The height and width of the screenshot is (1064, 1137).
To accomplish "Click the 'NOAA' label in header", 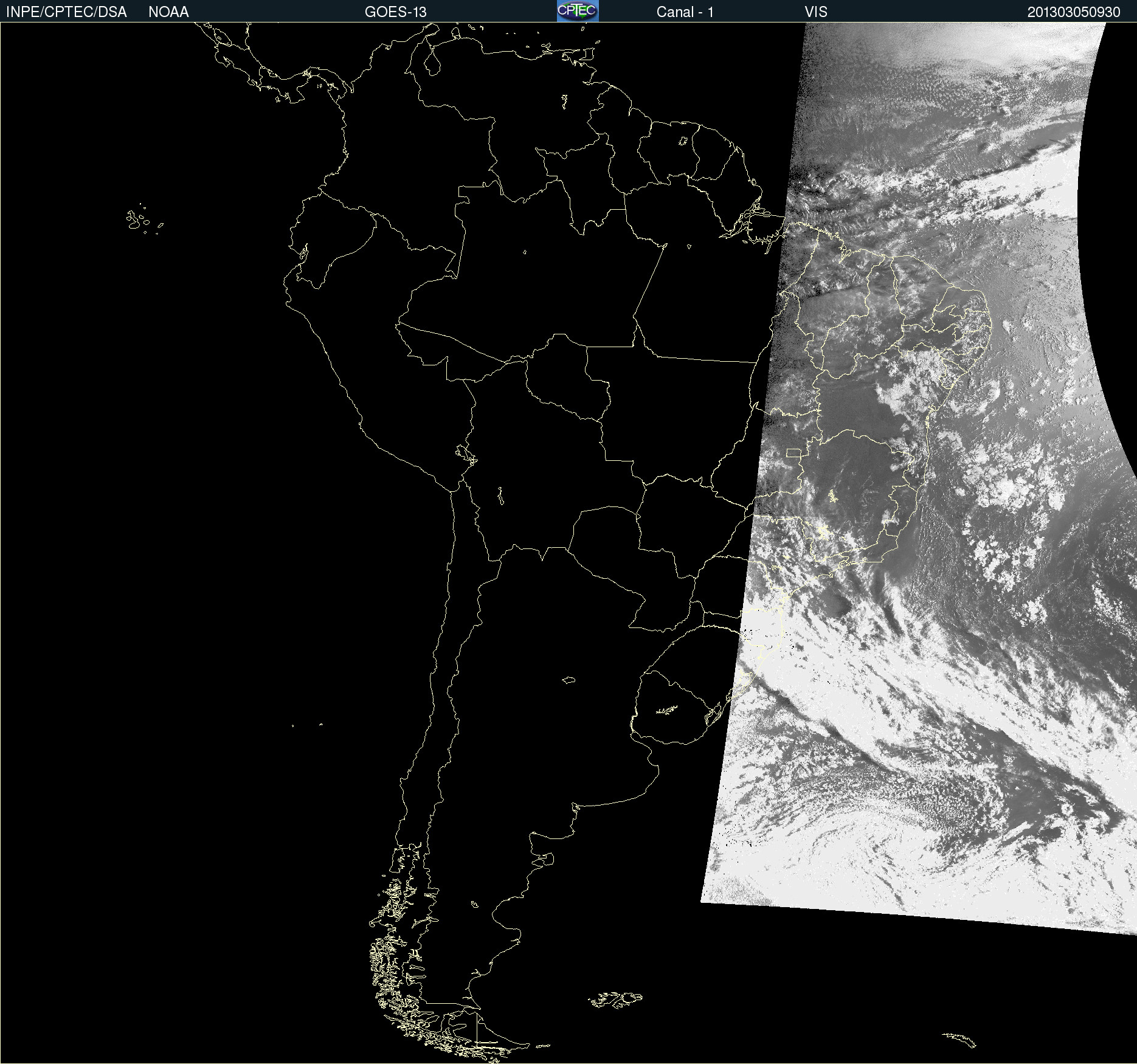I will point(168,12).
